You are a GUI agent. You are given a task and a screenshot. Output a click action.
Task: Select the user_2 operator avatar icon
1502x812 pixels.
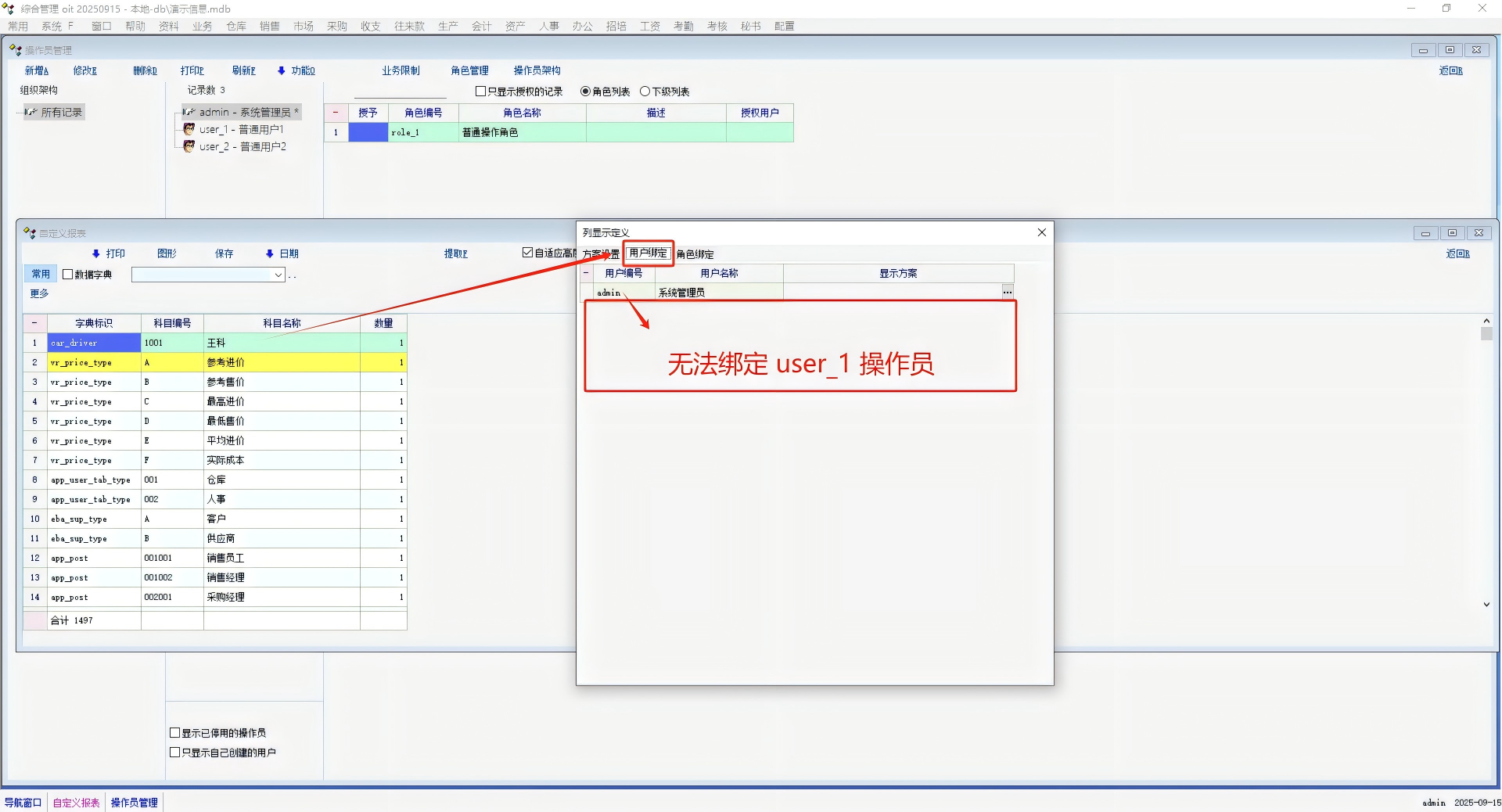tap(189, 146)
